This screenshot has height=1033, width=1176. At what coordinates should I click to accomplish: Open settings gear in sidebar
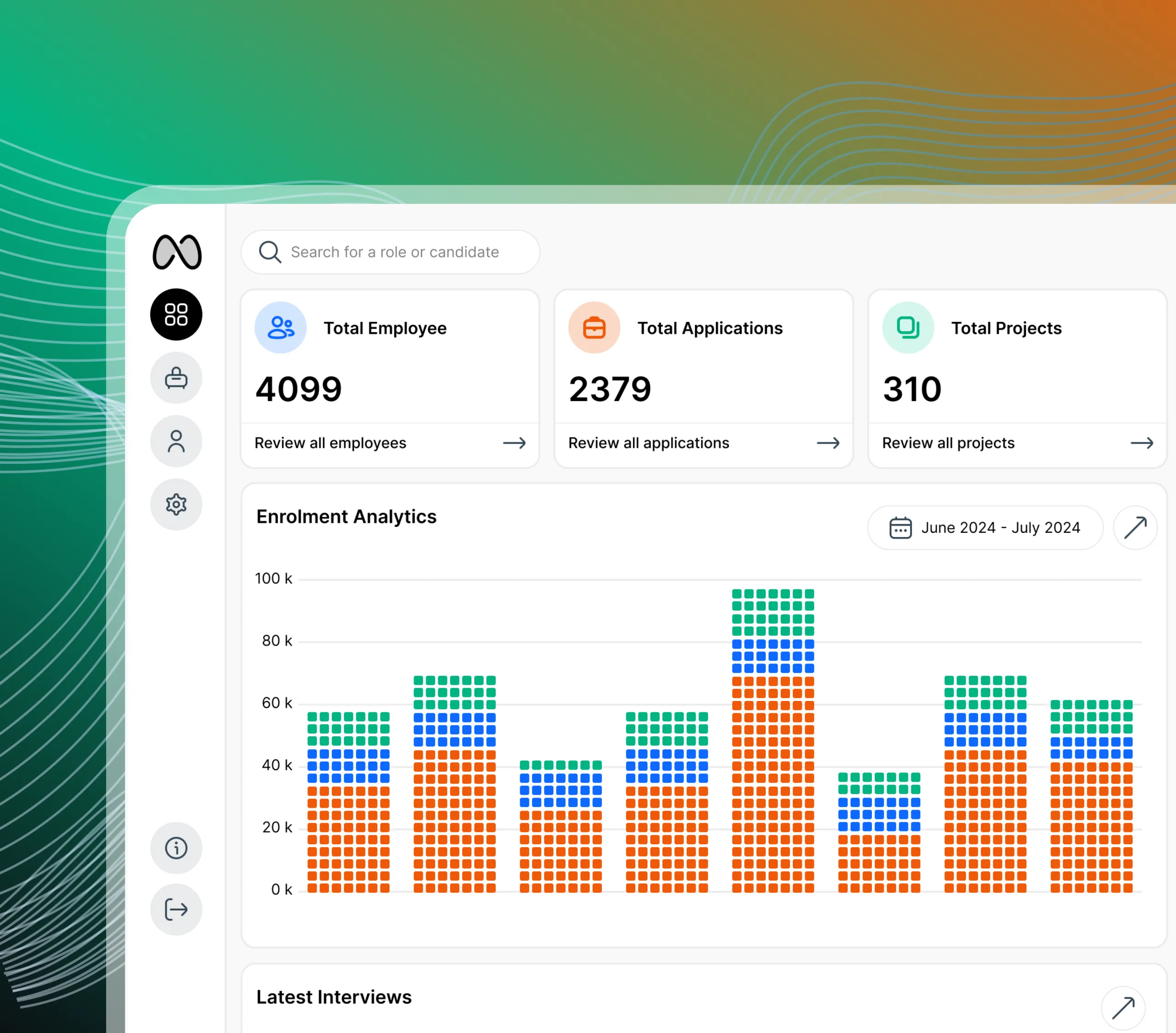click(x=176, y=504)
